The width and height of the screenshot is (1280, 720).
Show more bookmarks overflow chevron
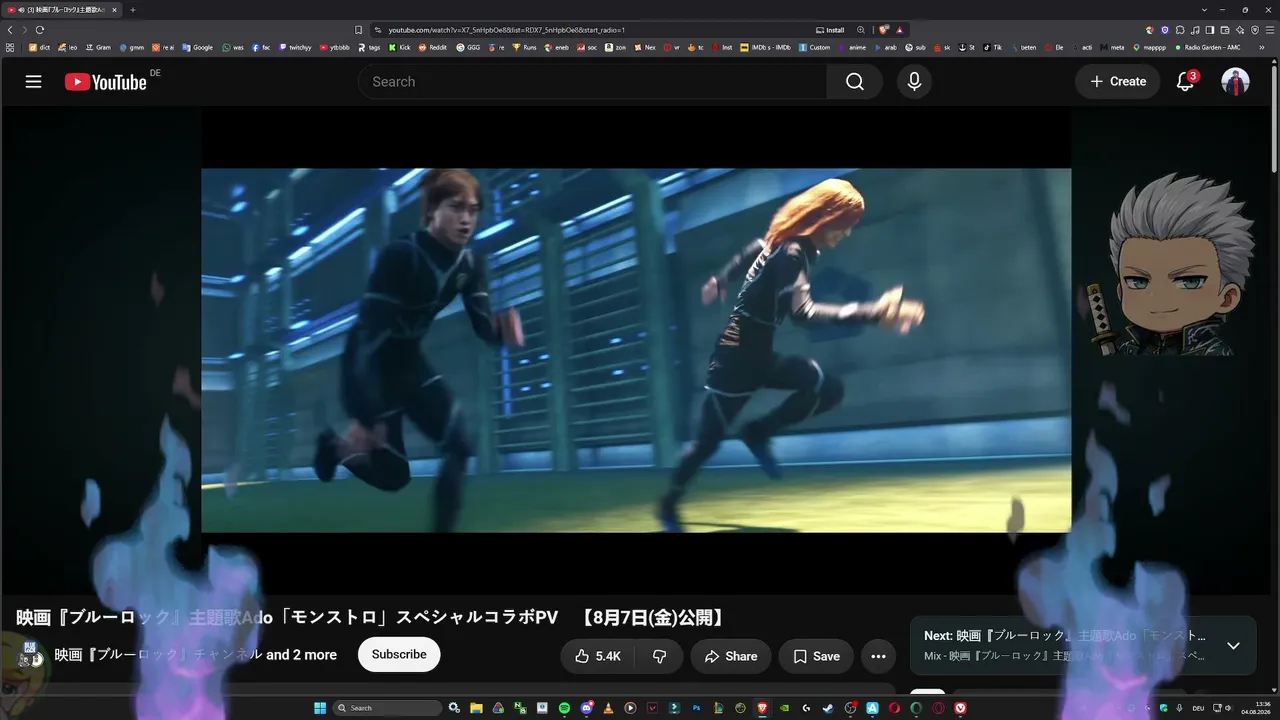pos(1261,47)
